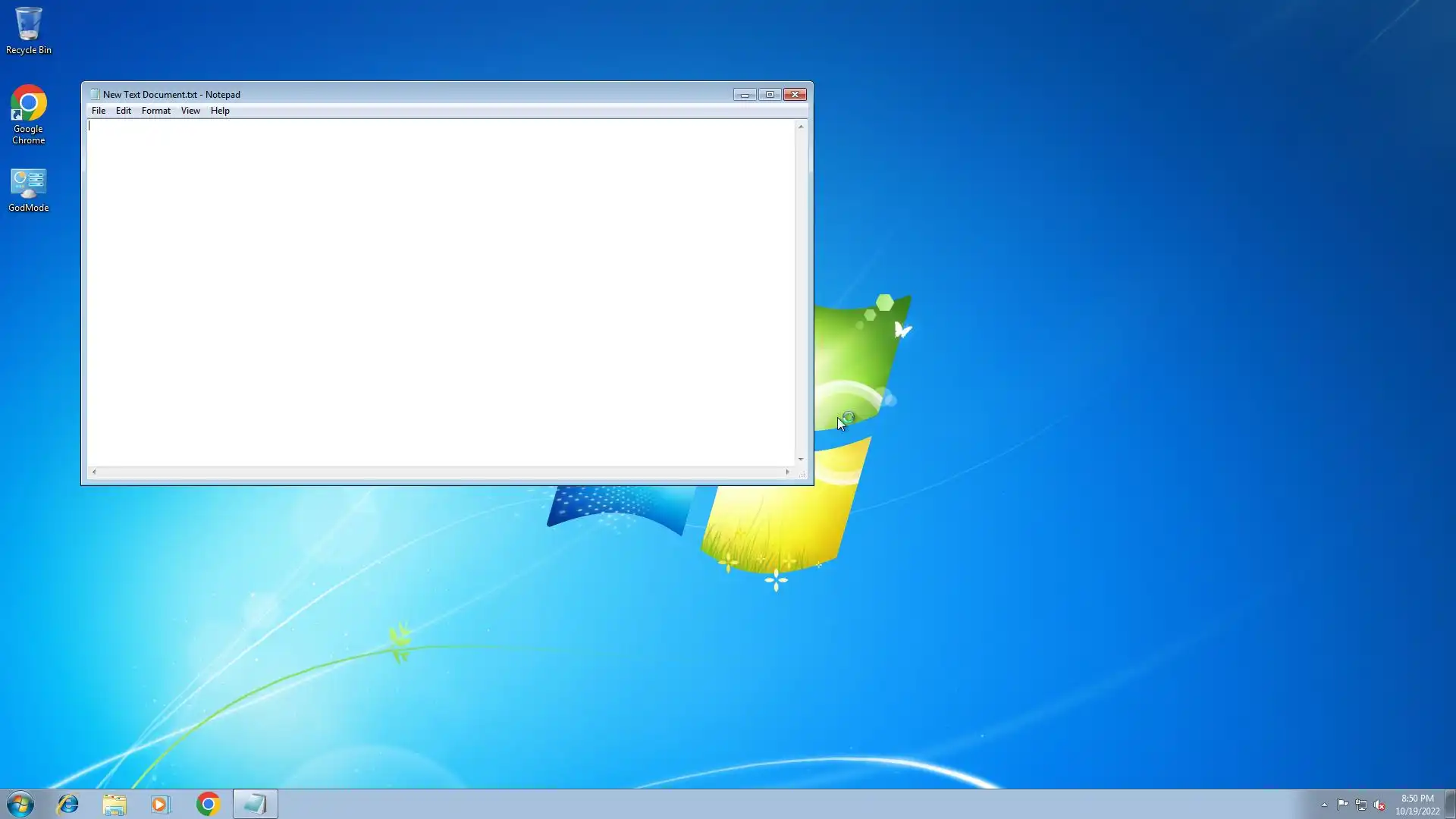Screen dimensions: 1456x819
Task: Click the Chrome icon in taskbar
Action: tap(208, 804)
